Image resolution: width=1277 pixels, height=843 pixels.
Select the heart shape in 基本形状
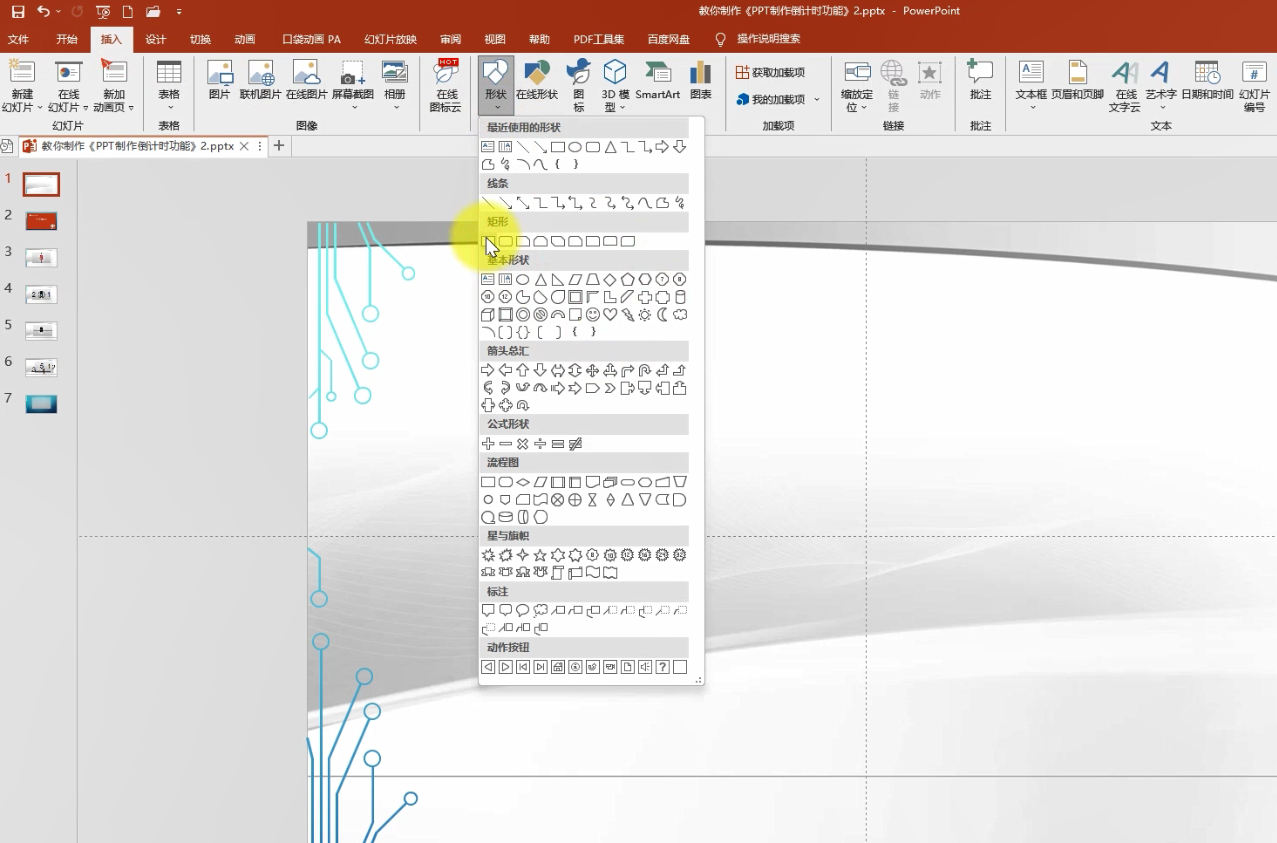610,315
